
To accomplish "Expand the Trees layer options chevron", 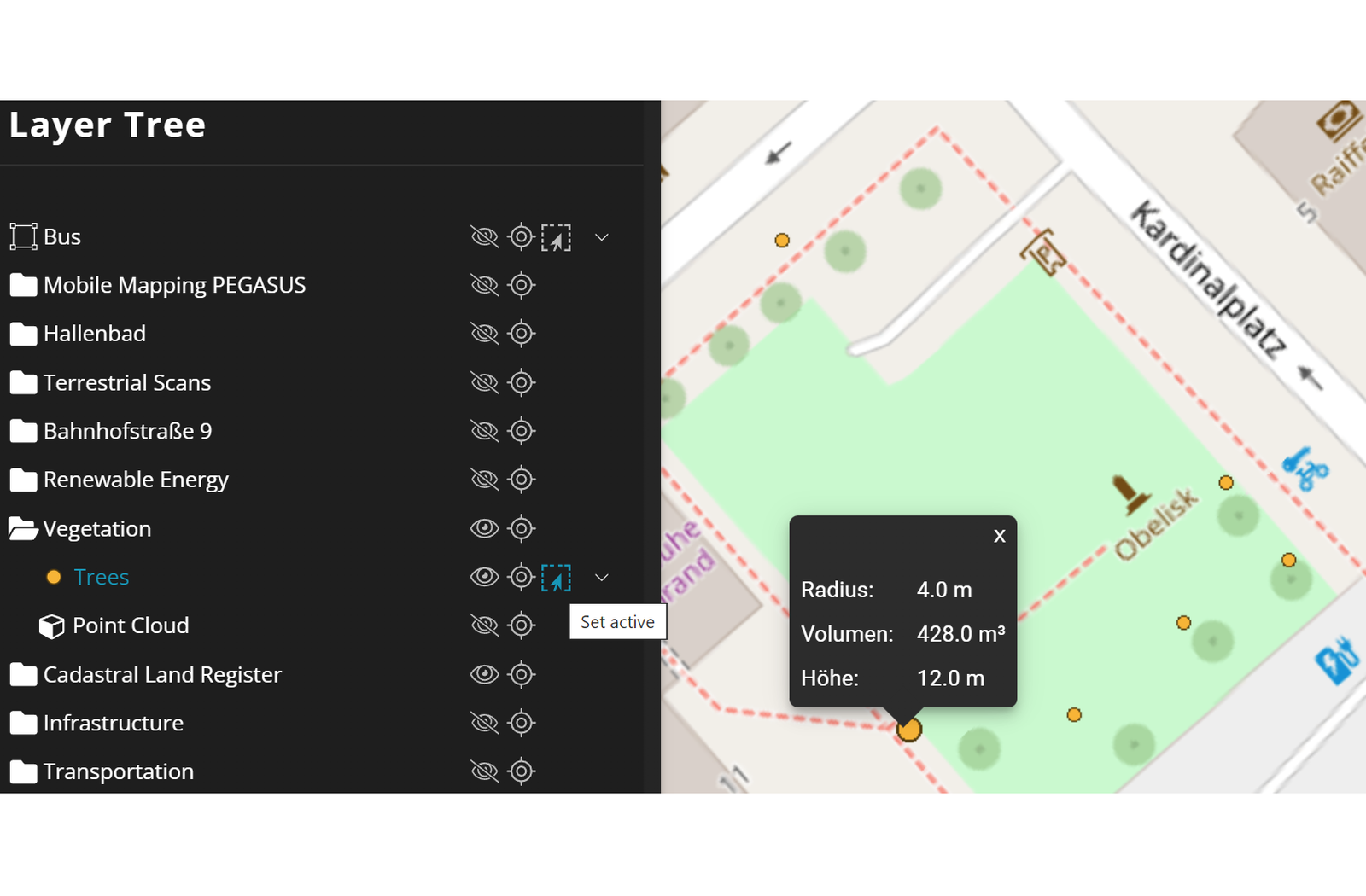I will coord(602,578).
